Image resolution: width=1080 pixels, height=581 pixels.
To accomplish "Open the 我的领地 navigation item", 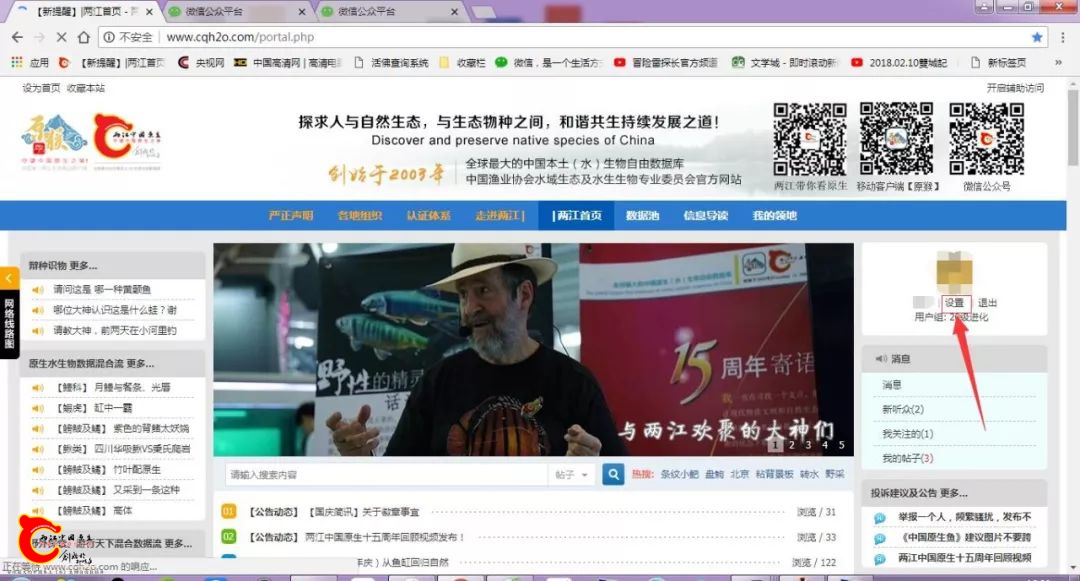I will tap(775, 215).
